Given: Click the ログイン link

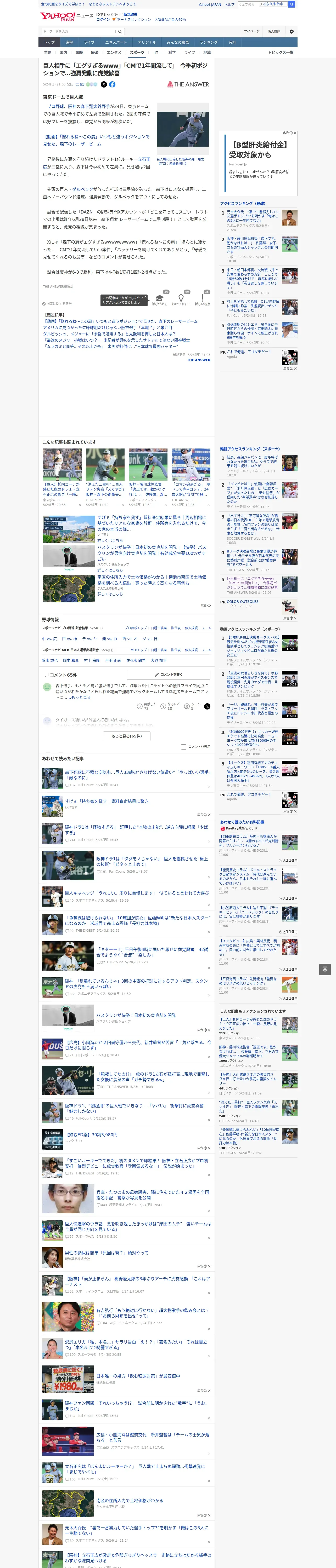Looking at the screenshot, I should 103,20.
